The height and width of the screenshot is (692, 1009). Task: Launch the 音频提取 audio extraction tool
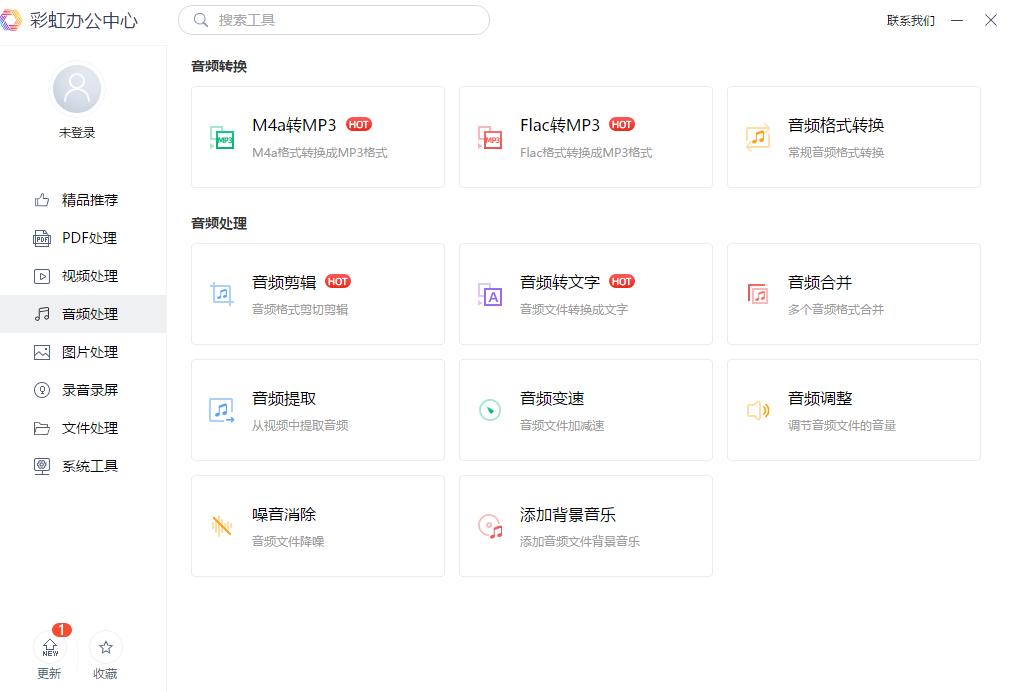click(317, 409)
